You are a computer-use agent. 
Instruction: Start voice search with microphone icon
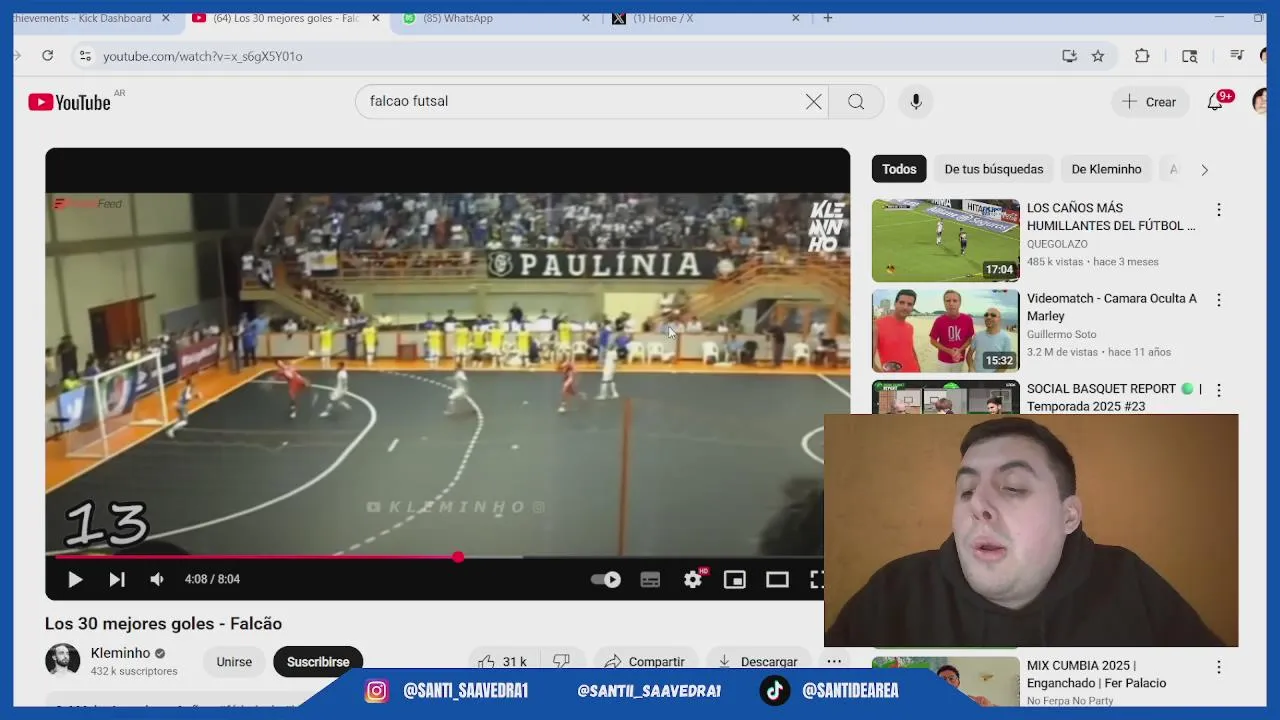pyautogui.click(x=915, y=101)
